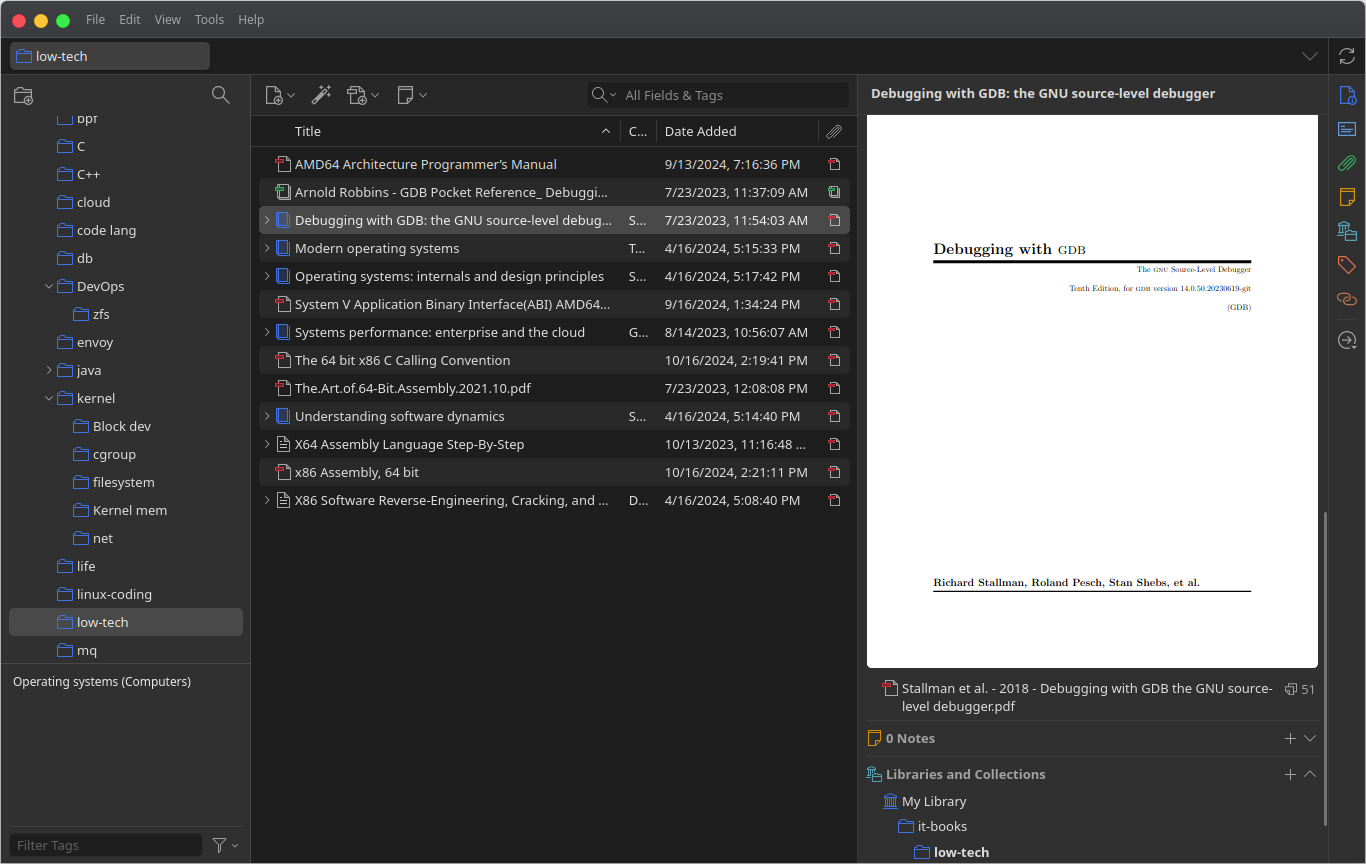Screen dimensions: 1366x864
Task: Click the Add Item by Identifier wand
Action: click(x=321, y=95)
